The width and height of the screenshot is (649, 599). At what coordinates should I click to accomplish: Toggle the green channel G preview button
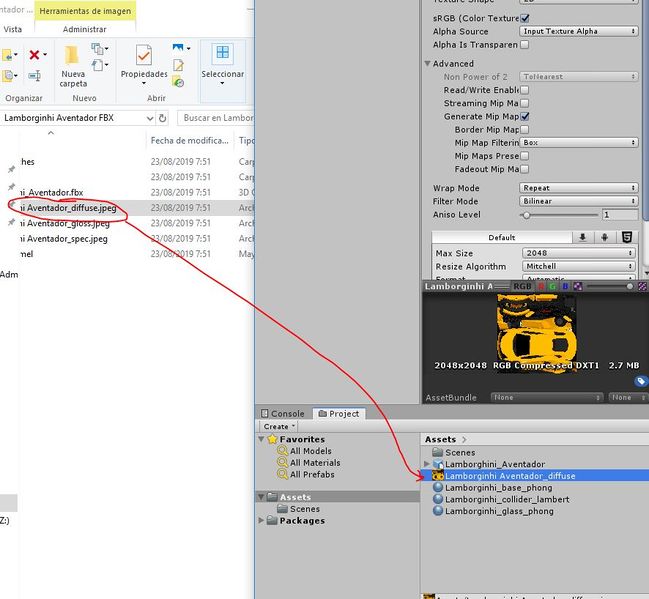point(552,286)
